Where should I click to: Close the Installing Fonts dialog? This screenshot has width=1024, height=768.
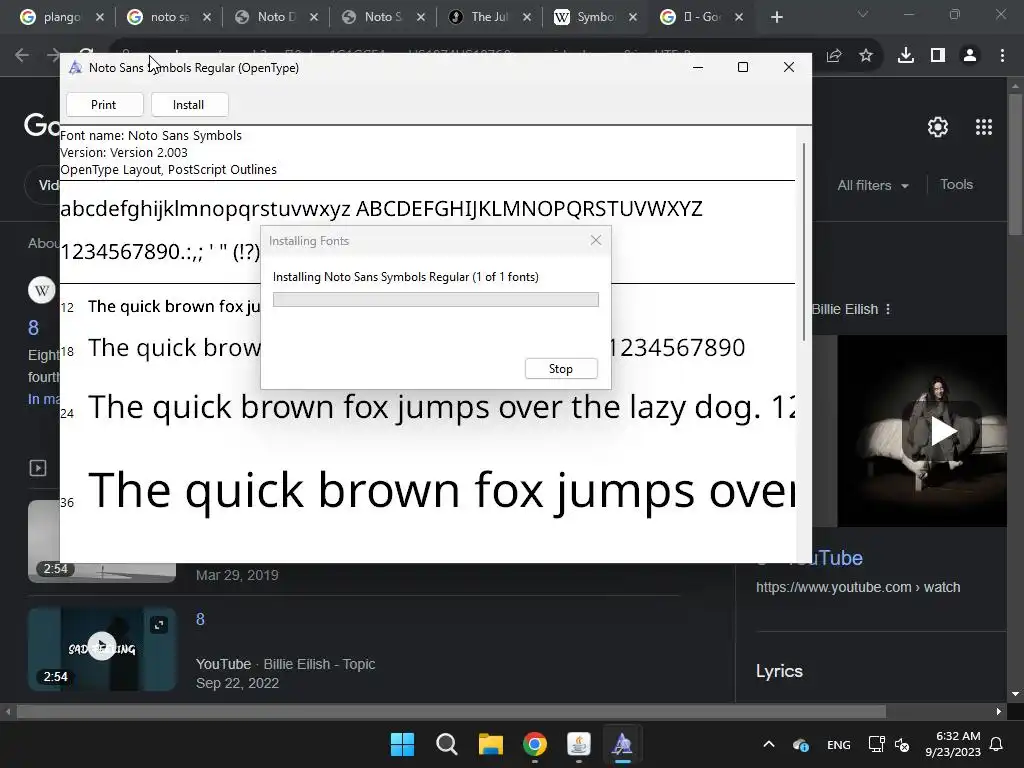[596, 240]
